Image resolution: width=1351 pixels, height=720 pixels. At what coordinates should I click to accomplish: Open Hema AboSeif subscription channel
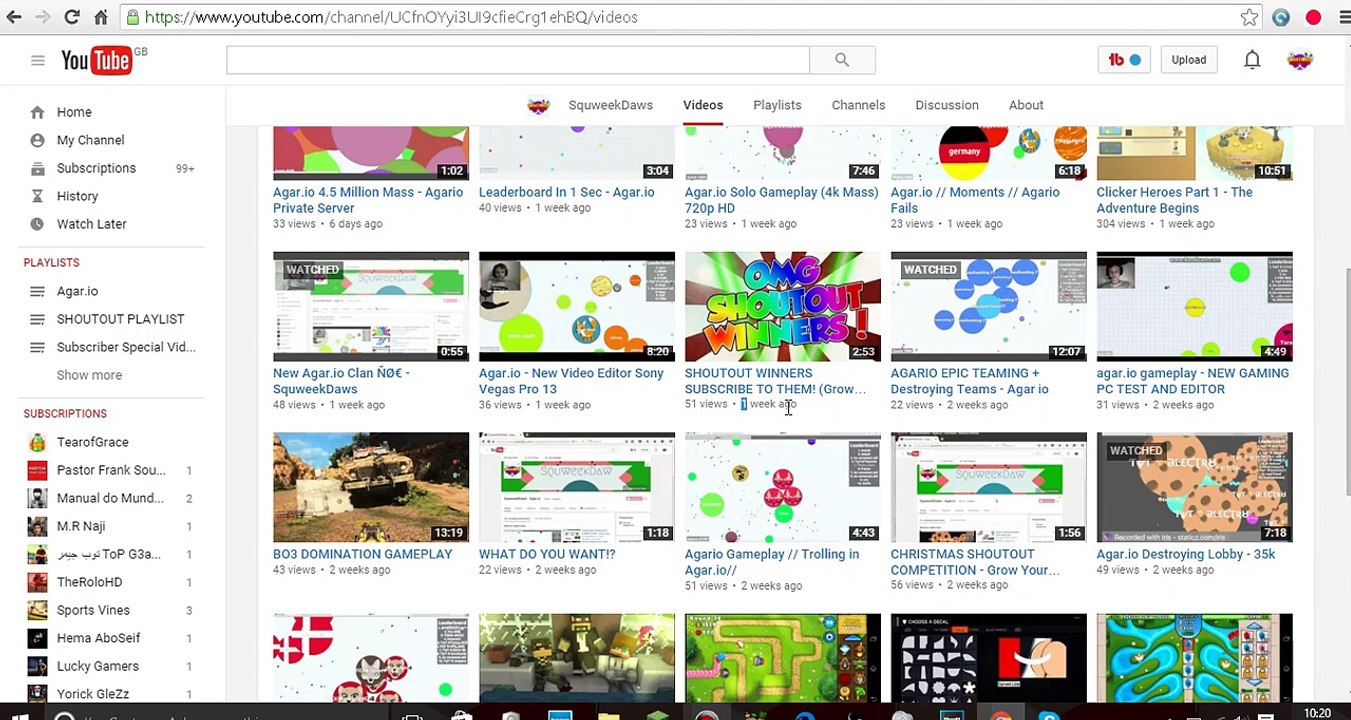(98, 638)
